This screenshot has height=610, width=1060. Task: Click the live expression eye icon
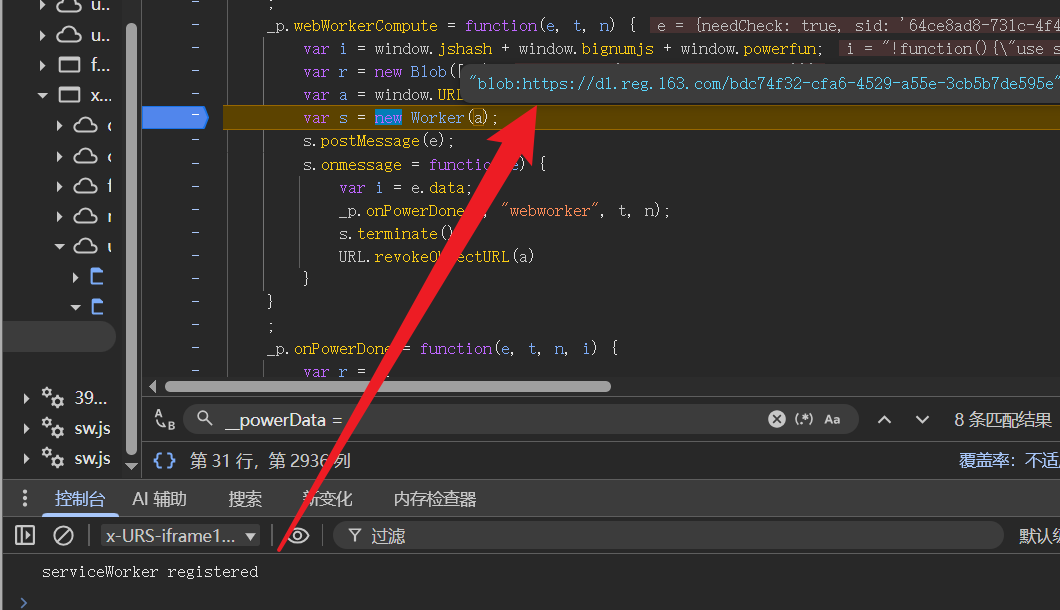298,536
